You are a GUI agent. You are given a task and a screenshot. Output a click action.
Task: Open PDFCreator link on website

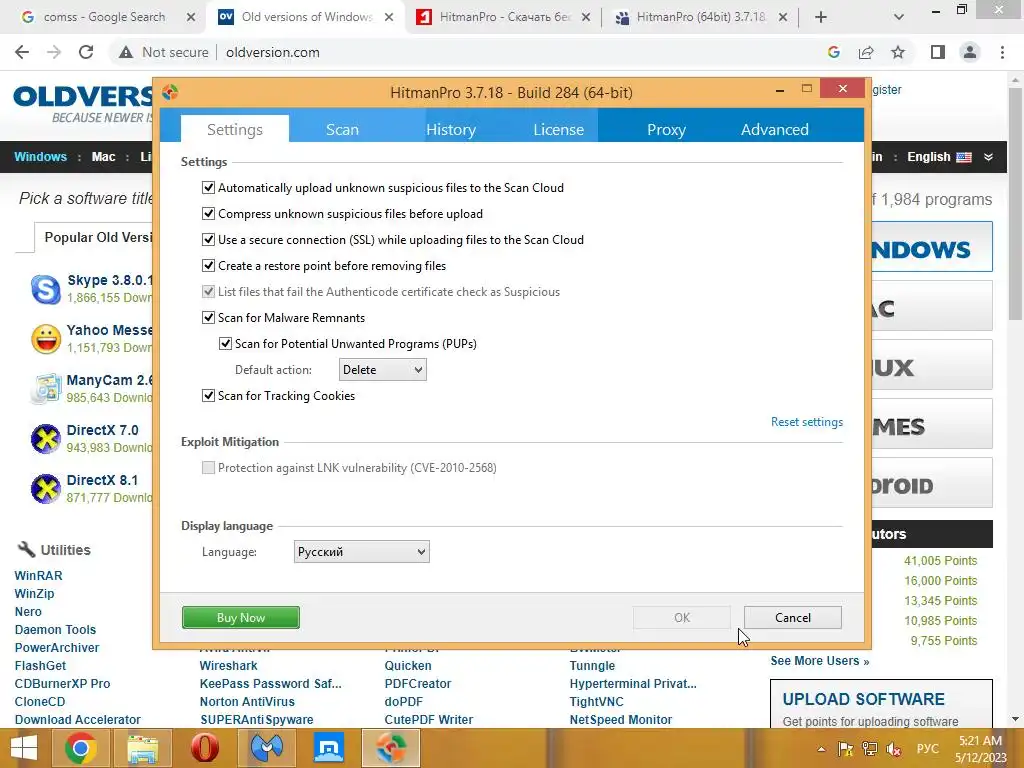(x=418, y=683)
